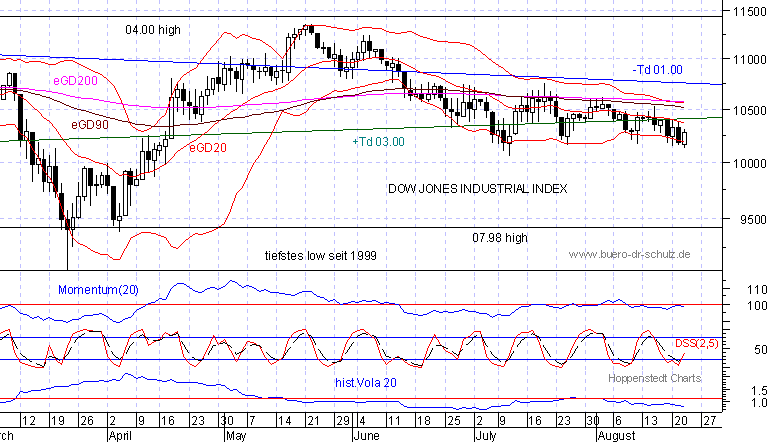770x442 pixels.
Task: Click the date tick 12 in March
Action: 29,421
